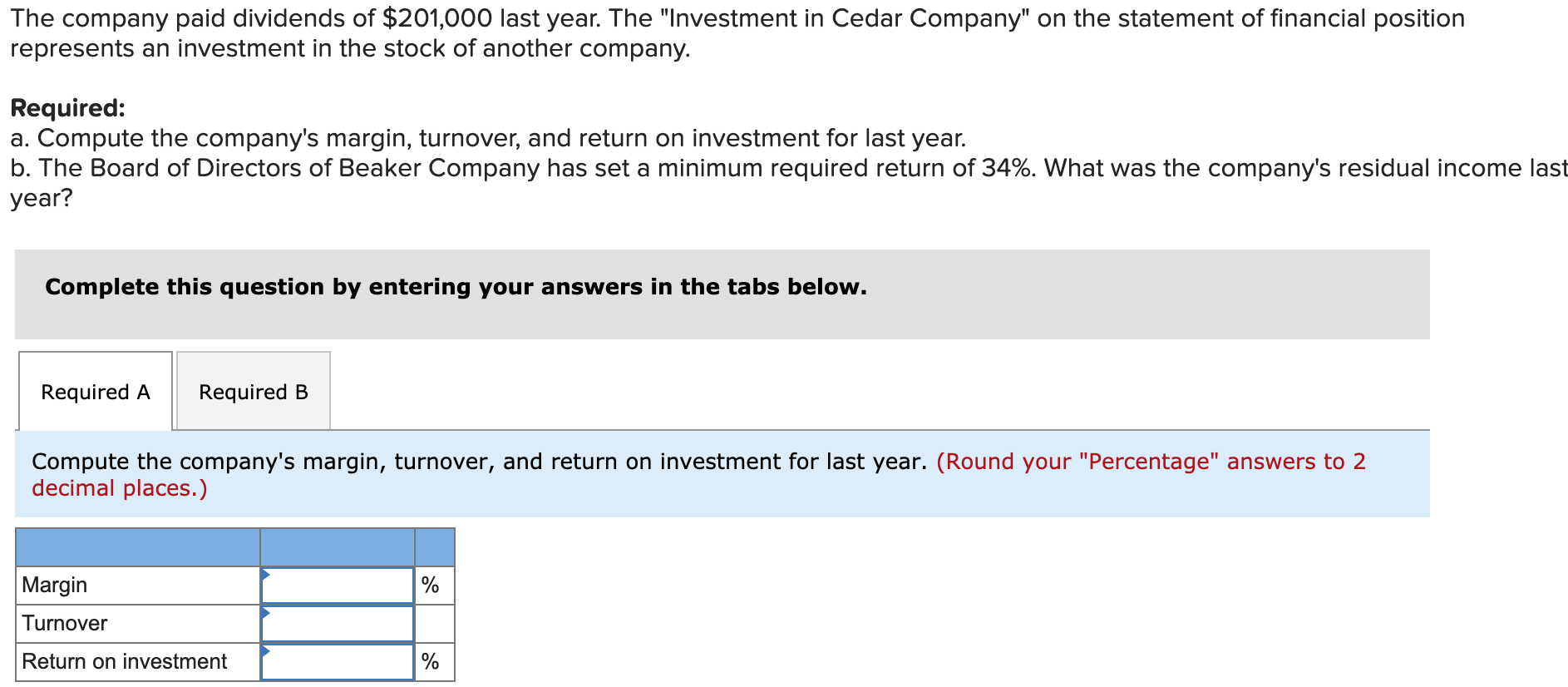
Task: Click the empty blue table header cell
Action: coord(137,546)
